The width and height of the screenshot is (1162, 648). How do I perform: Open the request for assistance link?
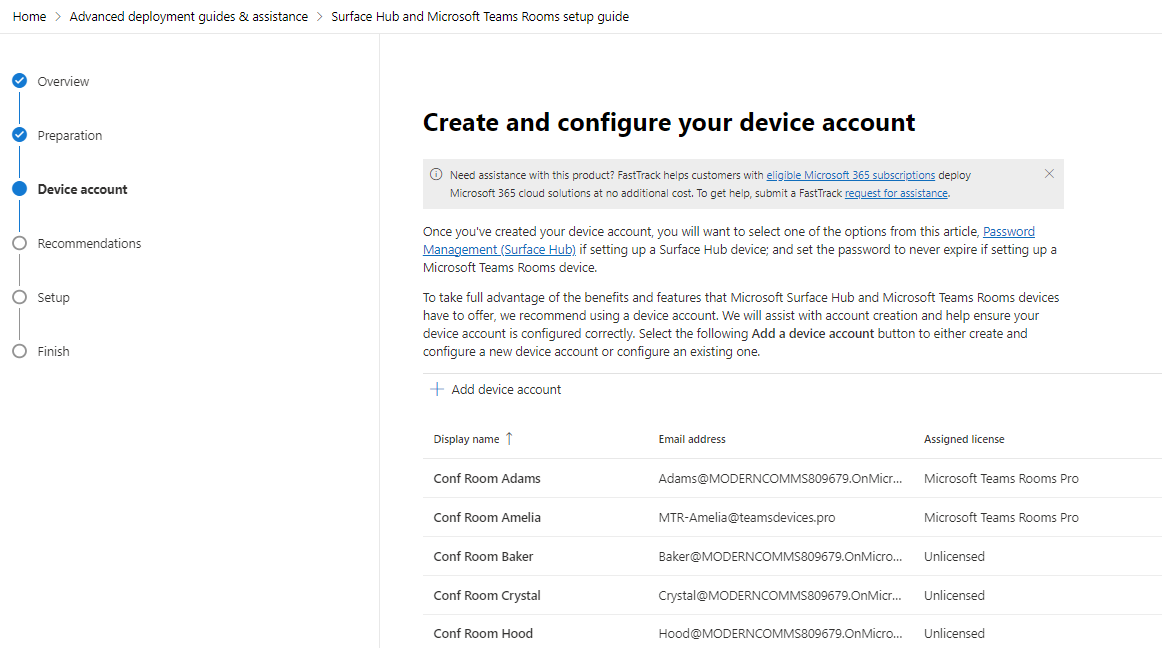pos(896,193)
